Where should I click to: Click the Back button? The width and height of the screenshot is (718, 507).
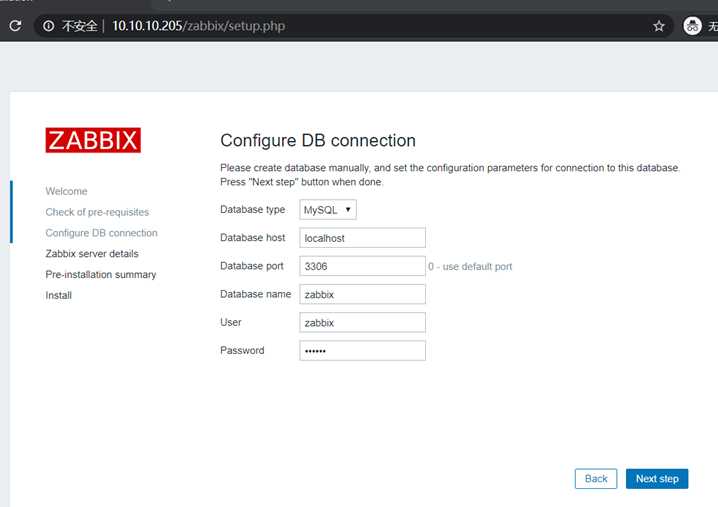pyautogui.click(x=596, y=479)
